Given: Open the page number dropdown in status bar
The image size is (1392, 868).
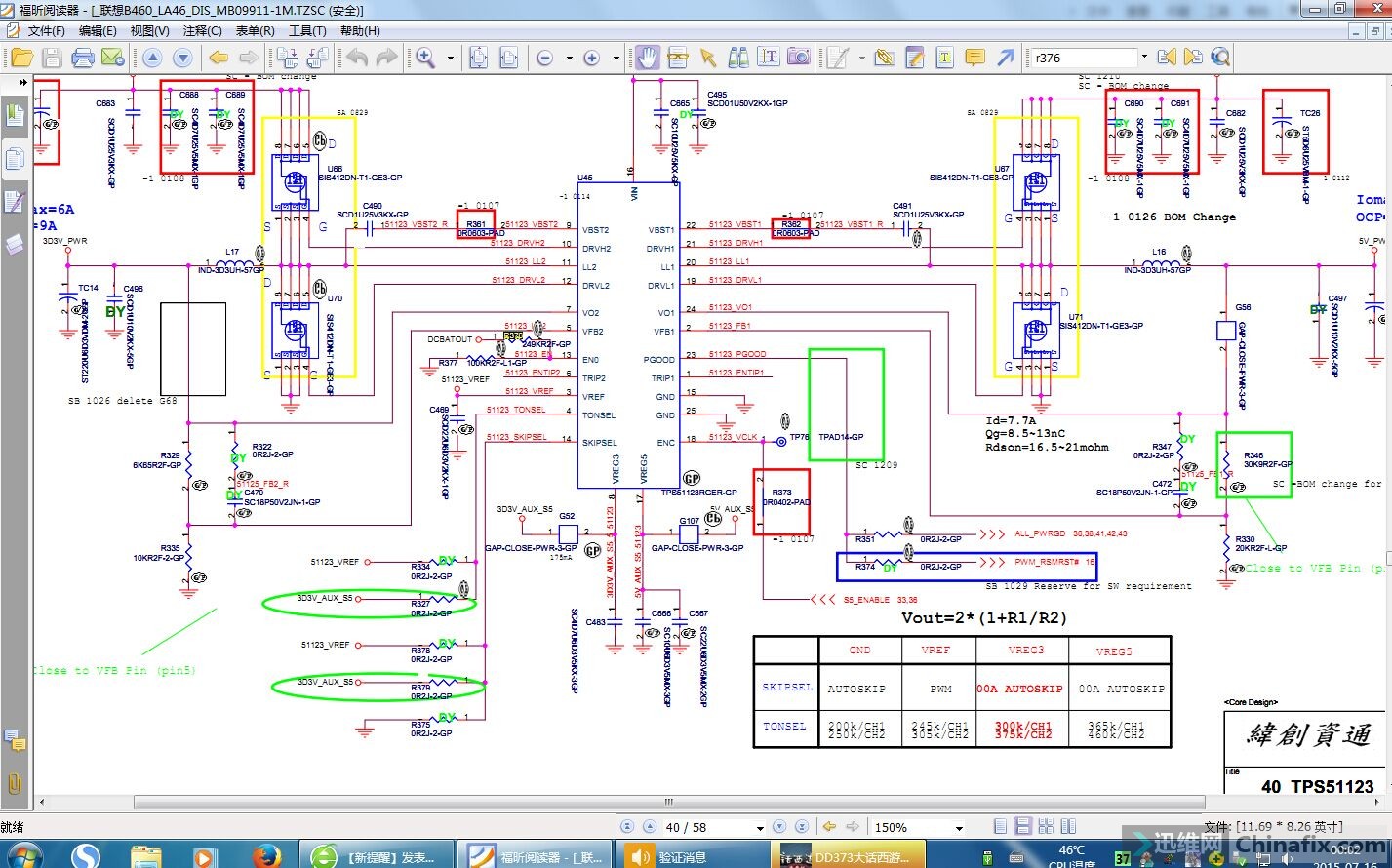Looking at the screenshot, I should [x=761, y=828].
